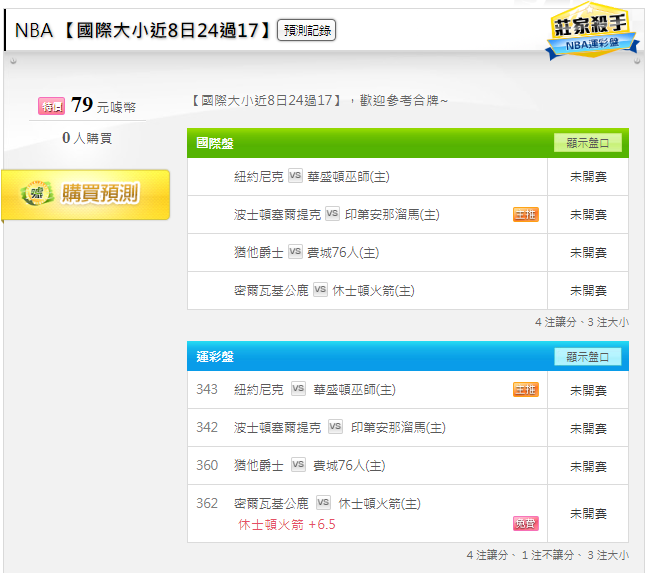Click 休士頓火箭(主) in 國際盤 table
The width and height of the screenshot is (646, 573).
coord(373,290)
